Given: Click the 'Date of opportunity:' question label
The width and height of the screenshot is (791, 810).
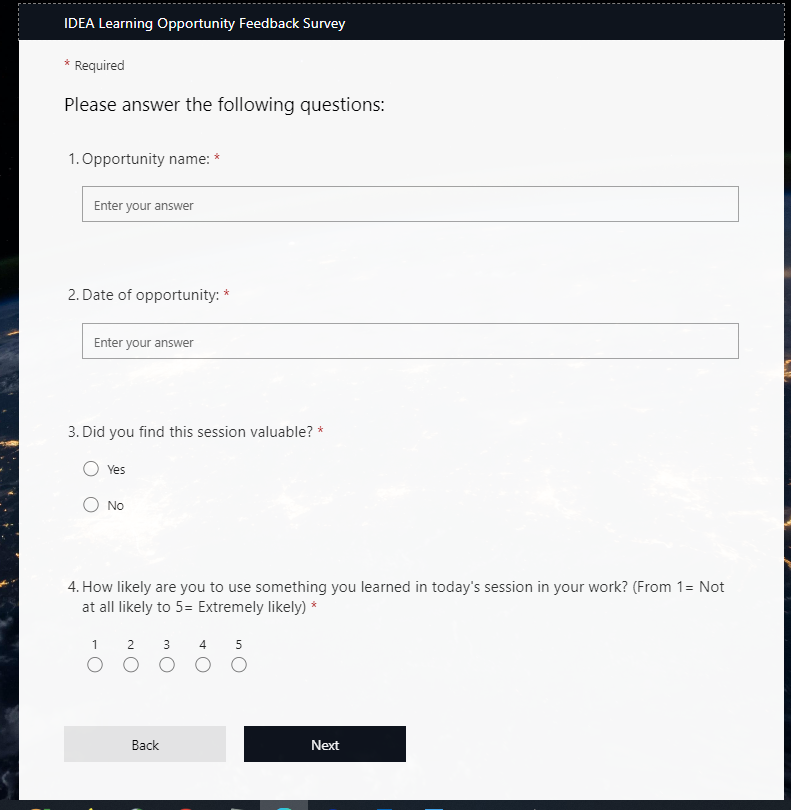Looking at the screenshot, I should [x=150, y=295].
